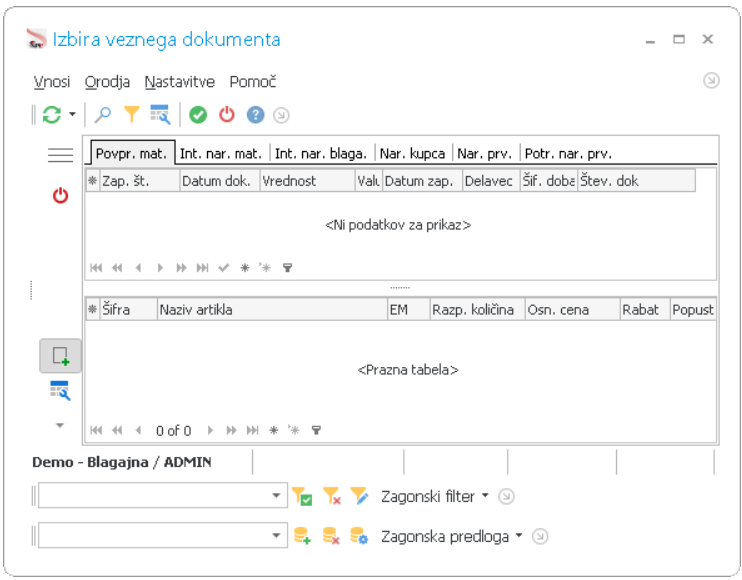
Task: Click the filter icon in lower grid navigator
Action: [x=316, y=430]
